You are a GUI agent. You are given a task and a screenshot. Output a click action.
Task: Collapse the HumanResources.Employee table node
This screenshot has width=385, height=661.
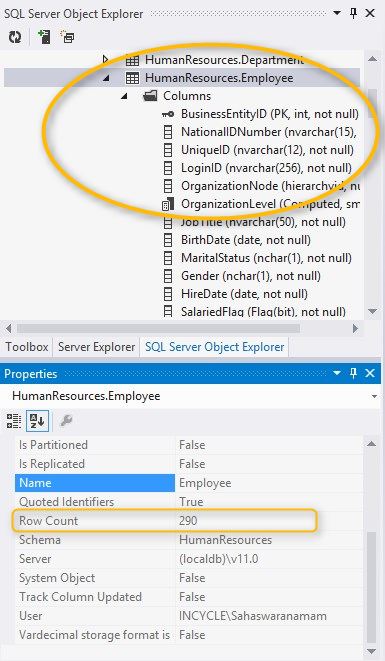coord(106,78)
